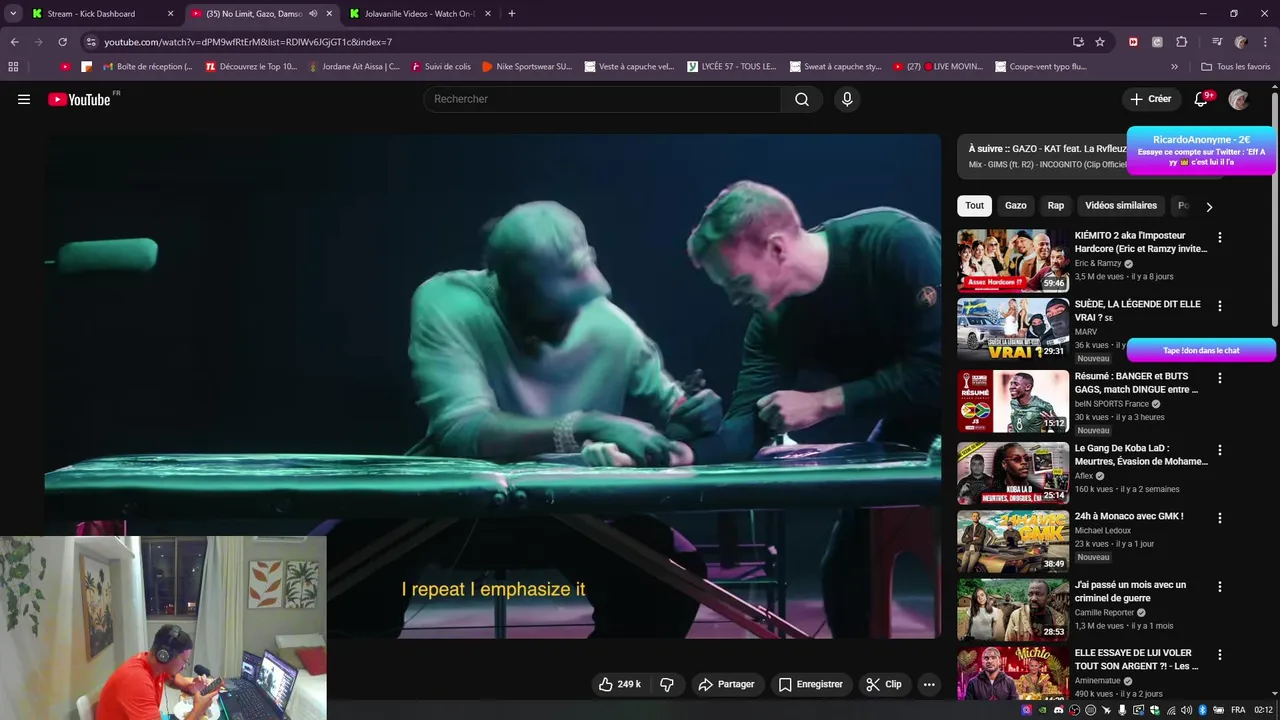The height and width of the screenshot is (720, 1280).
Task: Dislike the video with thumbs down
Action: coord(667,684)
